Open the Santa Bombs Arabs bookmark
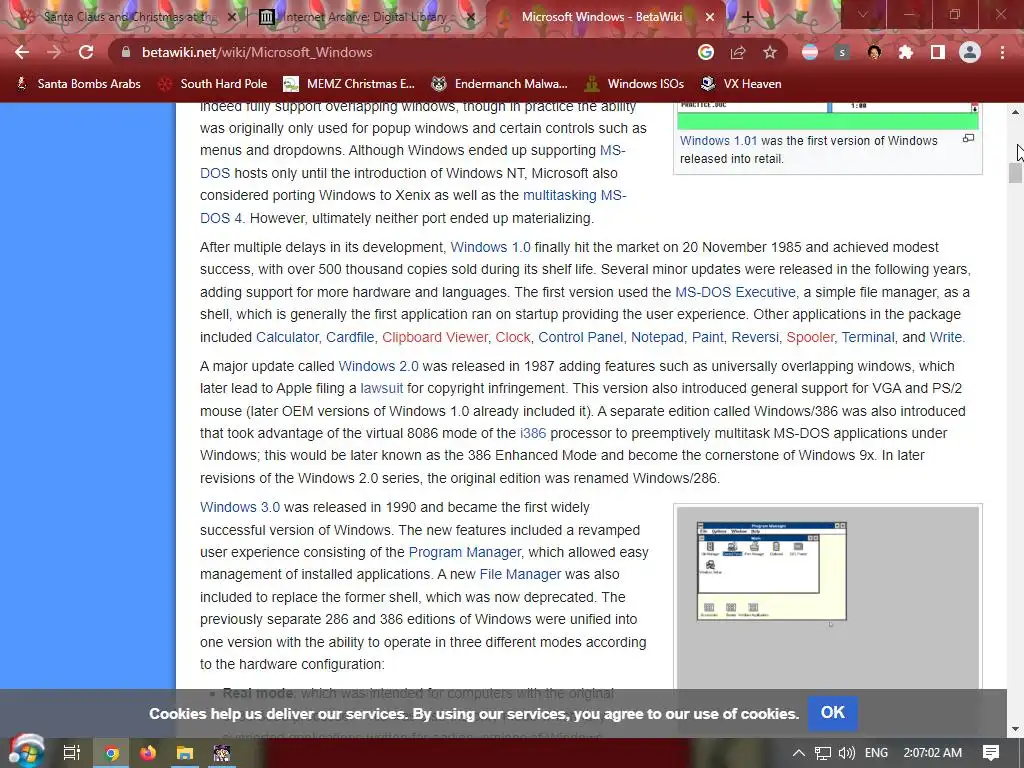 78,84
